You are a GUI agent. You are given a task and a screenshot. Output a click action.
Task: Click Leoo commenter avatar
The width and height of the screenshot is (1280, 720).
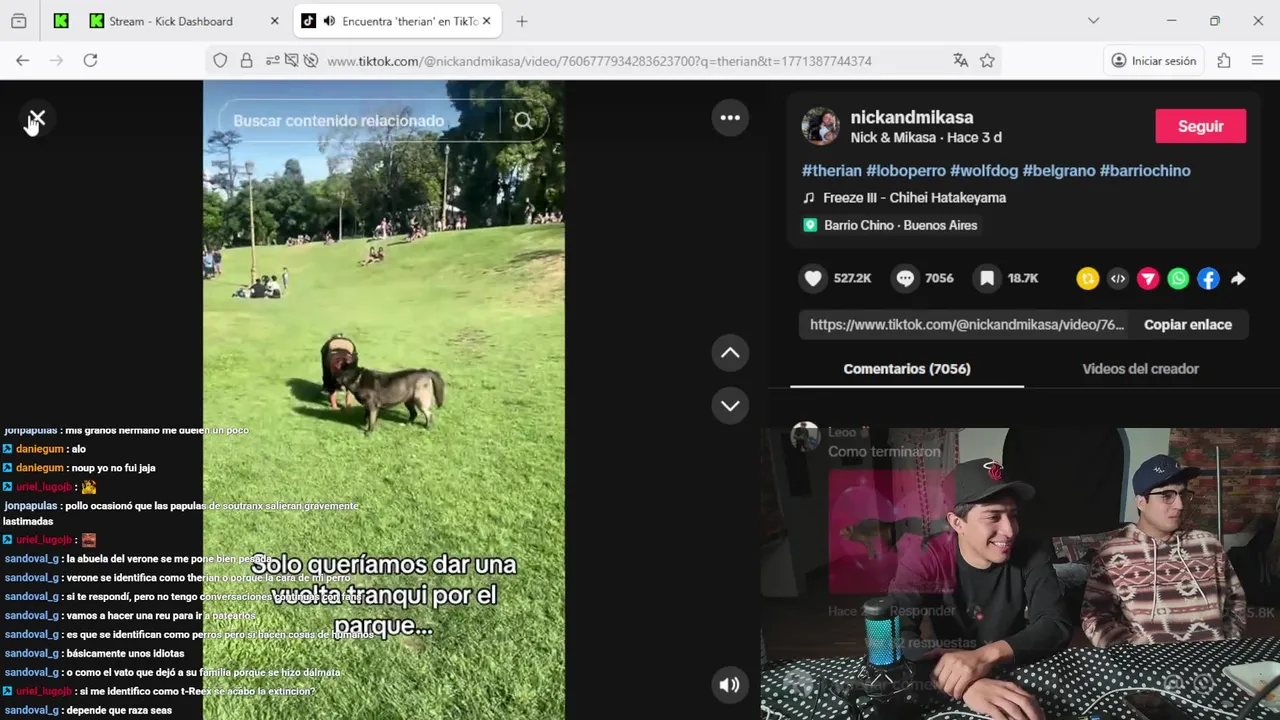(x=805, y=437)
